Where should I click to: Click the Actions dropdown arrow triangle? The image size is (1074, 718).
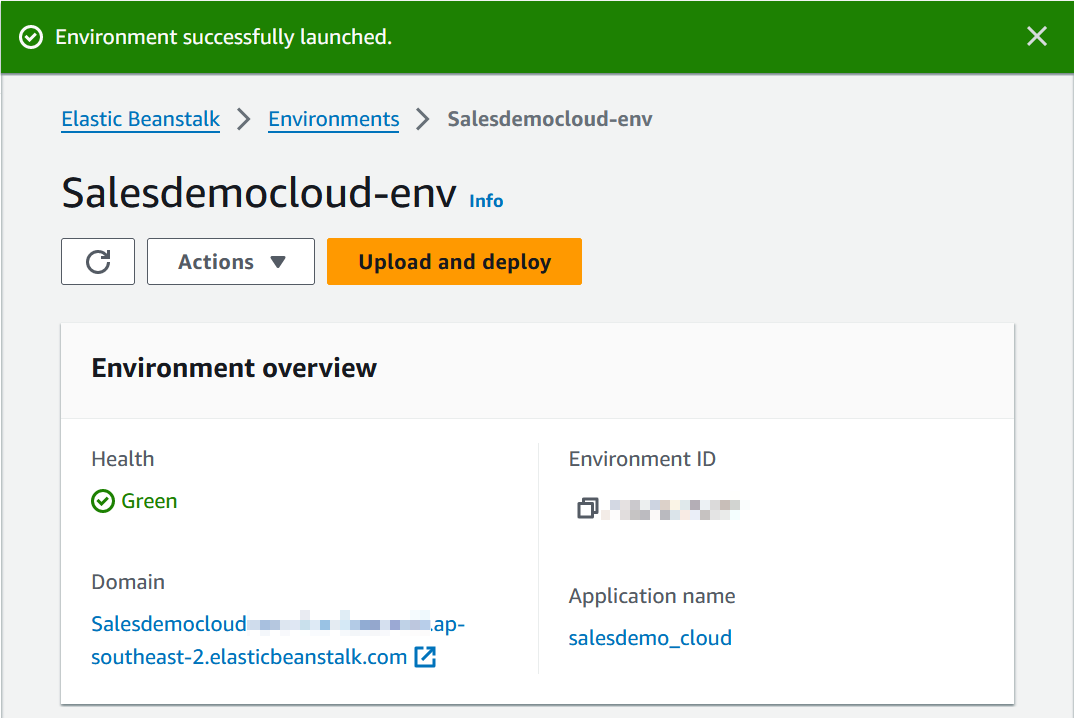278,262
